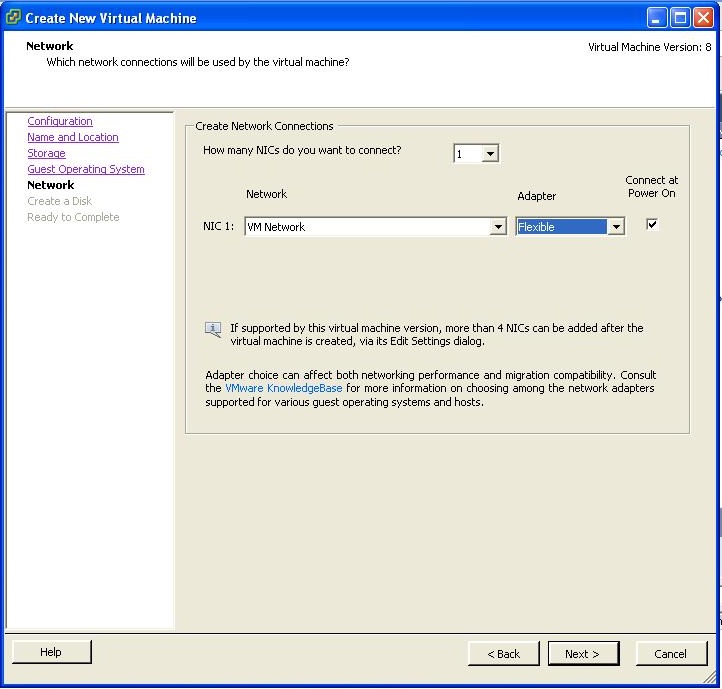Image resolution: width=722 pixels, height=689 pixels.
Task: Toggle Connect at Power On checkbox
Action: click(x=652, y=225)
